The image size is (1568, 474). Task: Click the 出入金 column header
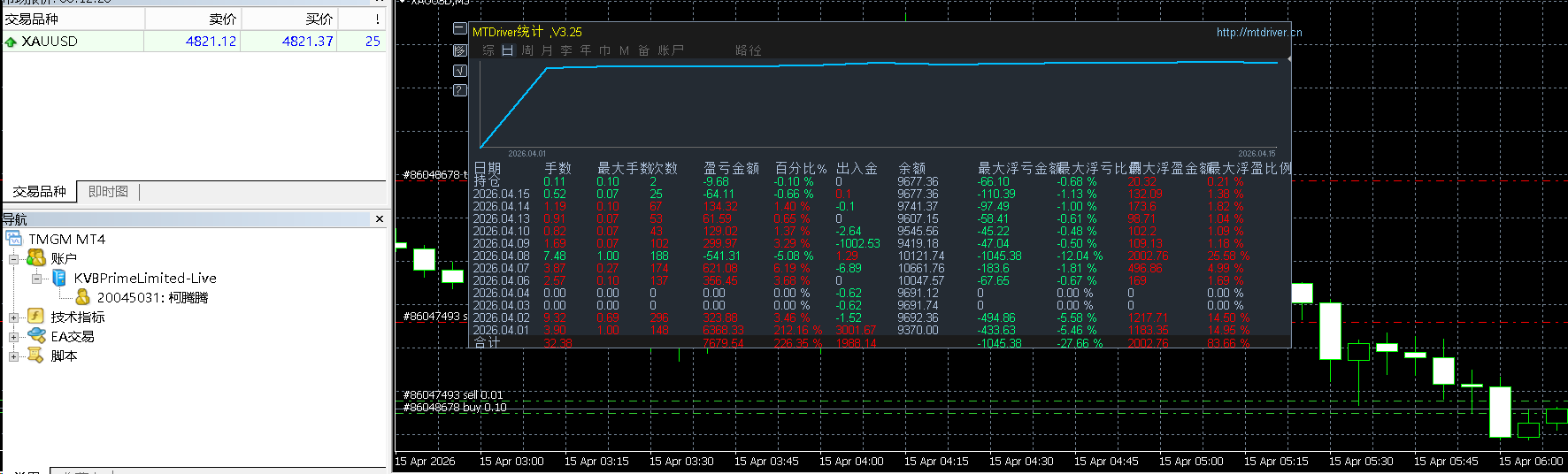click(857, 168)
